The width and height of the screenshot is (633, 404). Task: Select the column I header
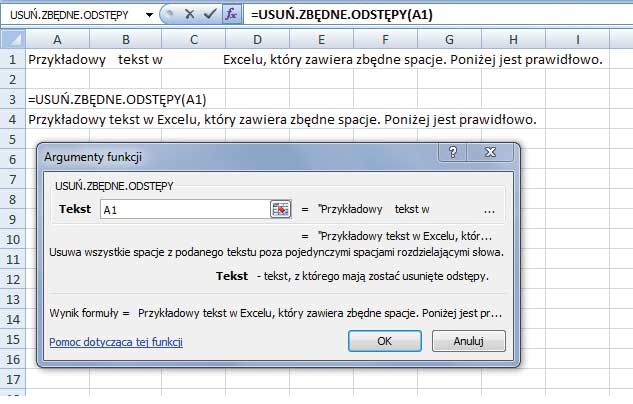(578, 39)
